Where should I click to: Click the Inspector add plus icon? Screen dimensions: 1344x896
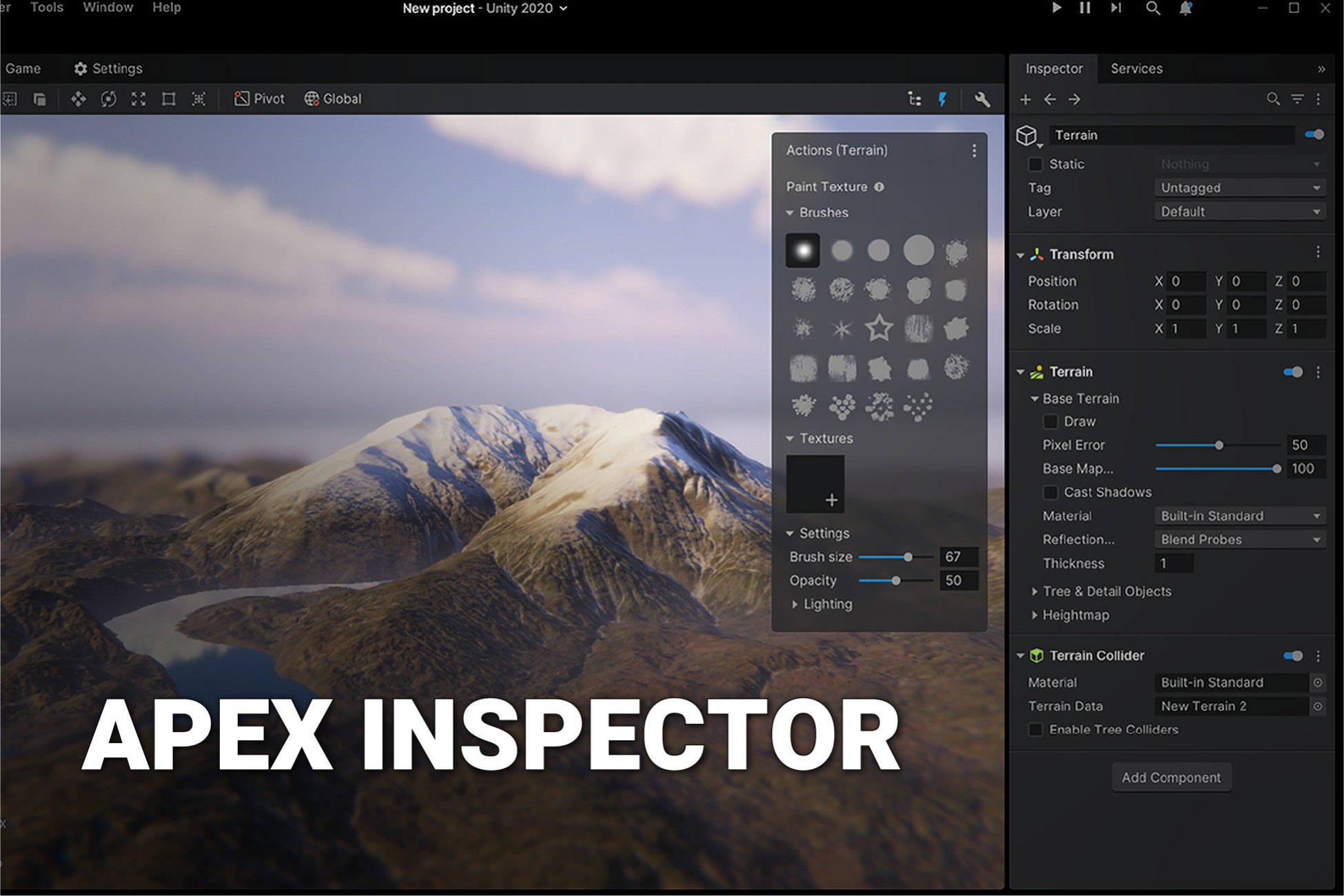click(1026, 99)
